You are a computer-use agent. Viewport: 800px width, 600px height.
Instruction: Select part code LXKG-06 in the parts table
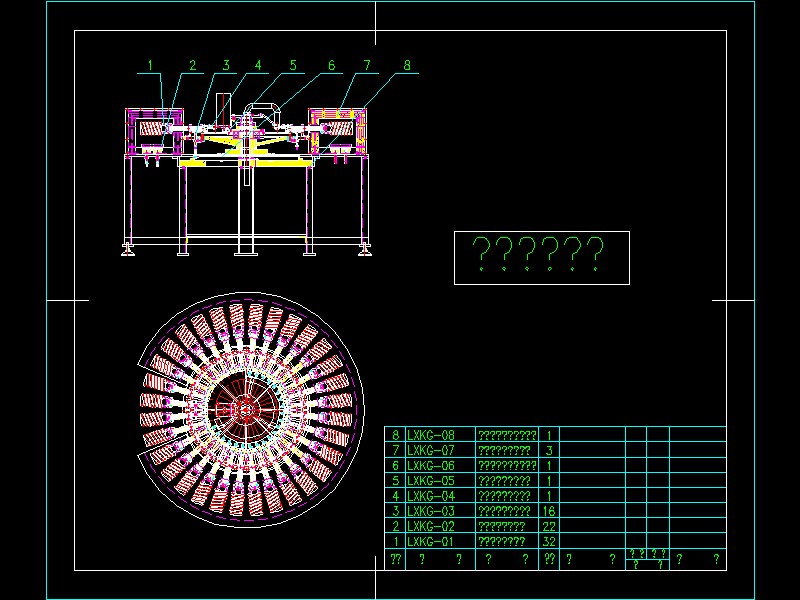click(x=431, y=466)
